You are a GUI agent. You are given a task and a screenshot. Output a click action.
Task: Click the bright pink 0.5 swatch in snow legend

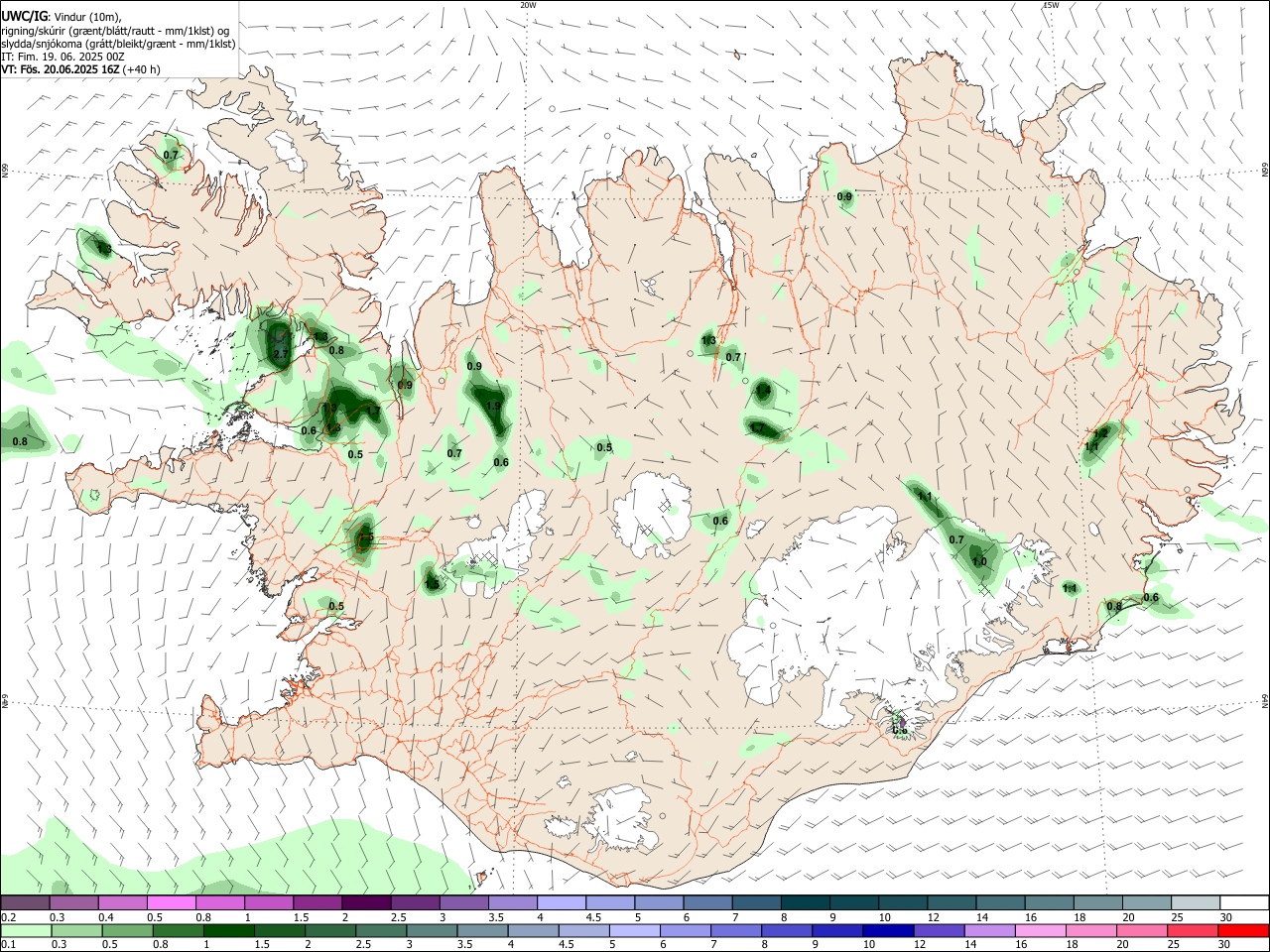171,903
